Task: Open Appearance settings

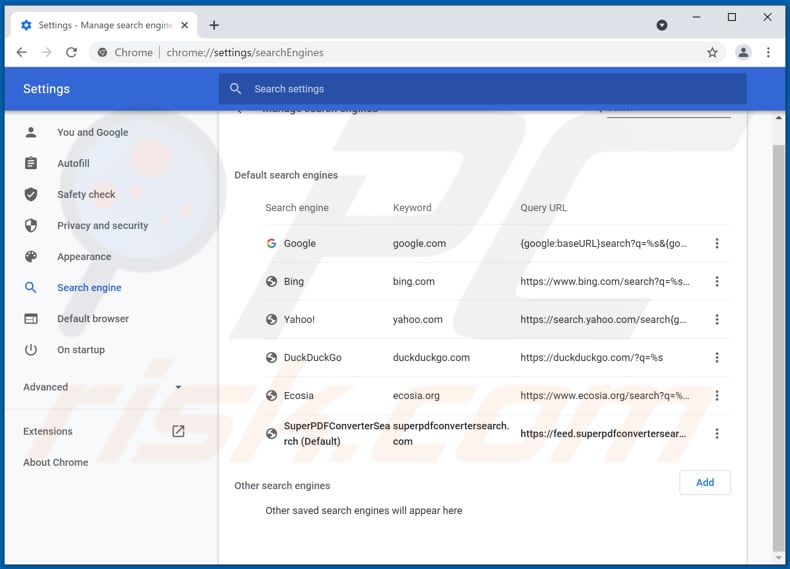Action: coord(84,257)
